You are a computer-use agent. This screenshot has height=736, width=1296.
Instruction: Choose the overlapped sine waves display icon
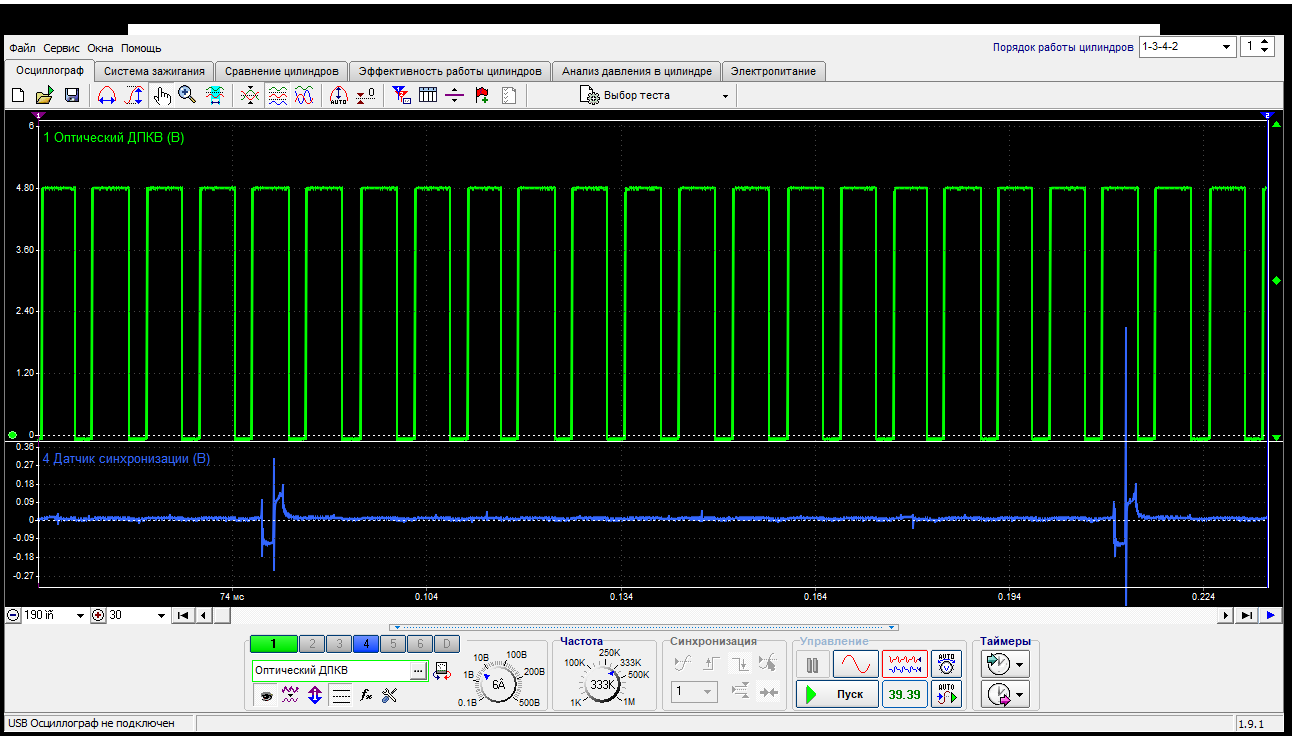pos(305,95)
